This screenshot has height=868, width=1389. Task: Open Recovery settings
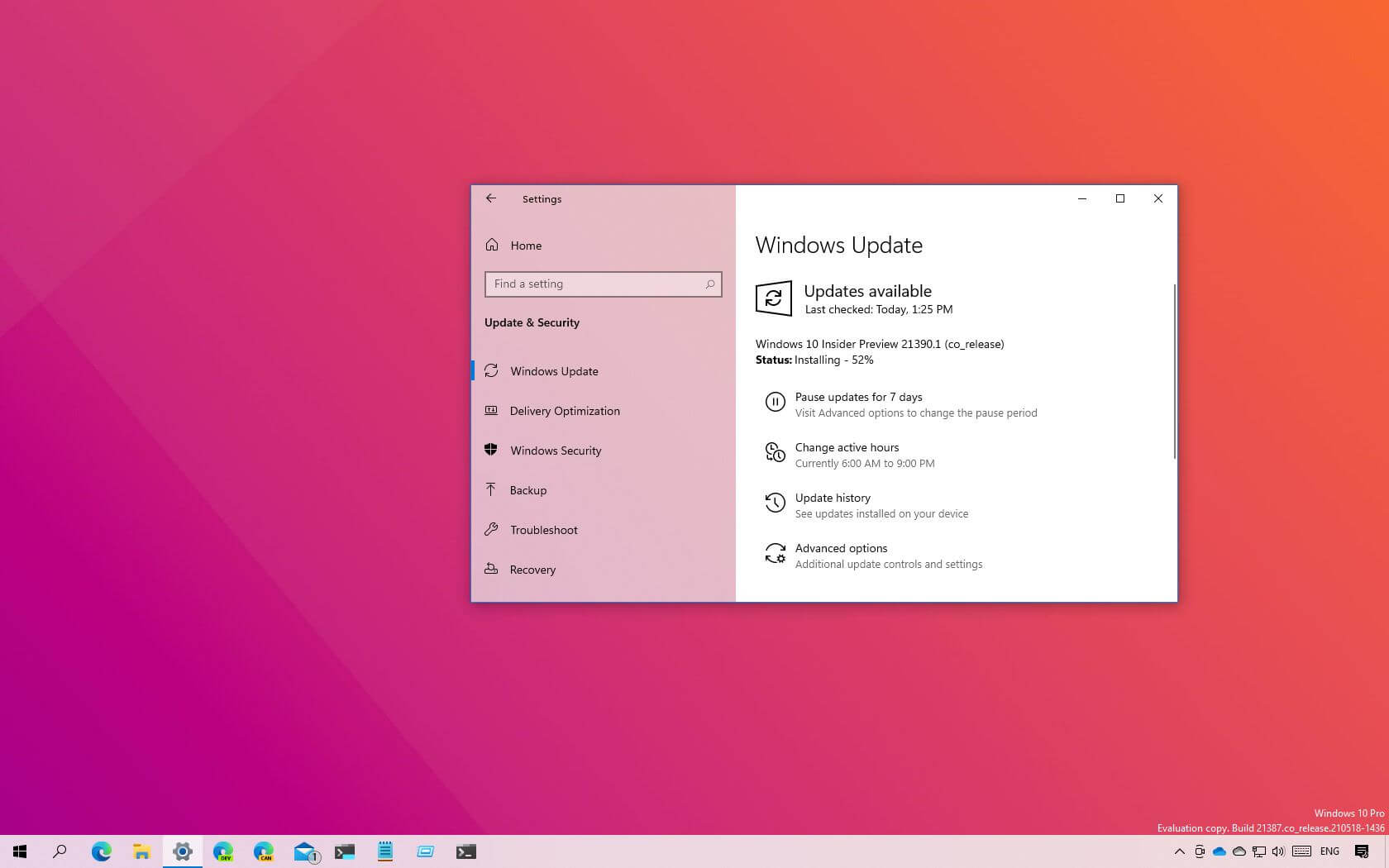(533, 570)
